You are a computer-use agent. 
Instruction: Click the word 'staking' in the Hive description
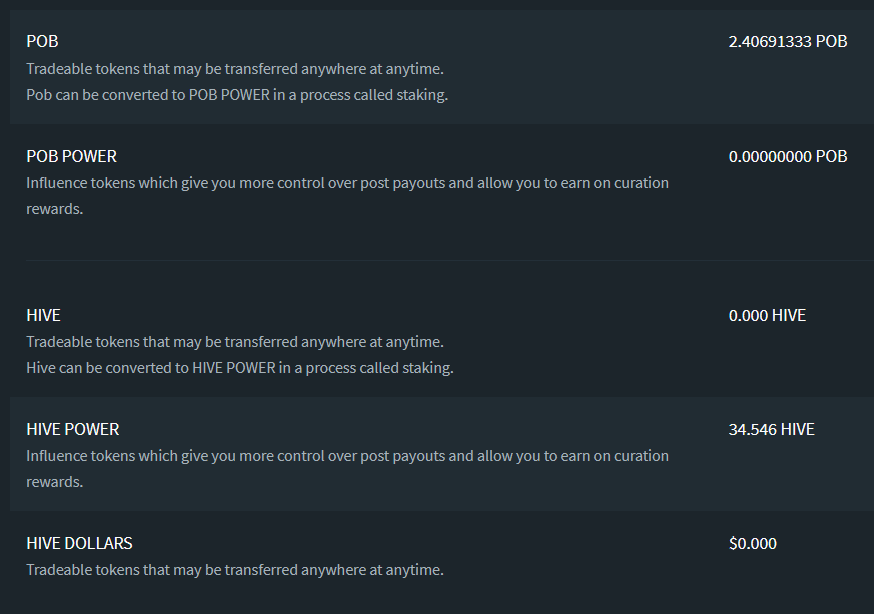tap(427, 367)
